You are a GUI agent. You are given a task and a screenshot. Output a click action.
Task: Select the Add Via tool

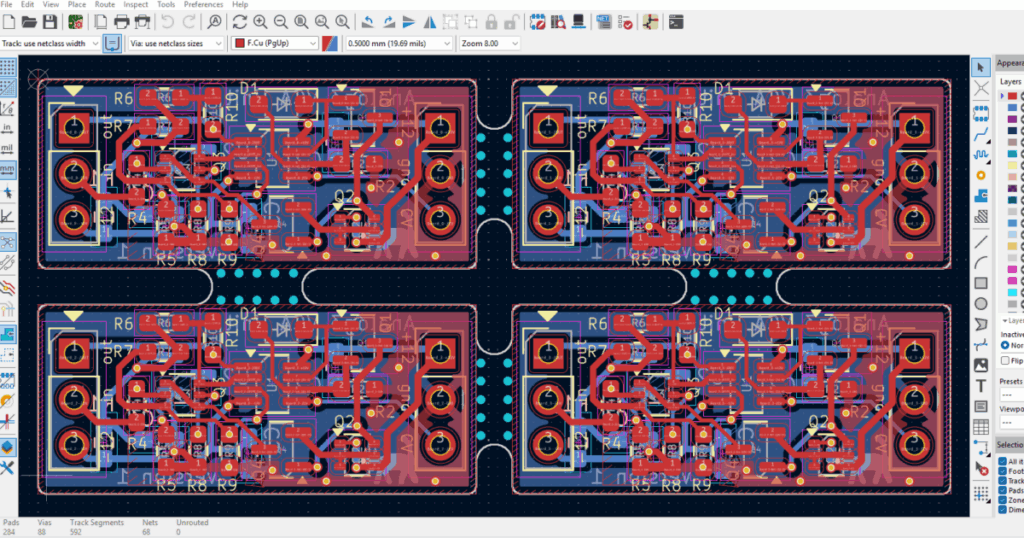(981, 175)
